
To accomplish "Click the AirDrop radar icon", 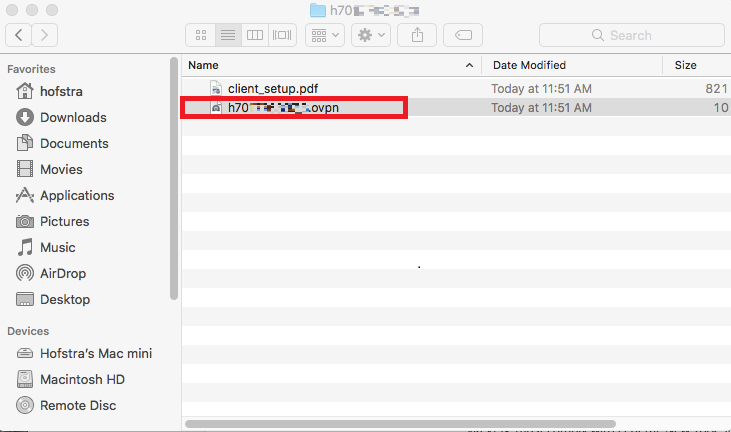I will pos(25,273).
